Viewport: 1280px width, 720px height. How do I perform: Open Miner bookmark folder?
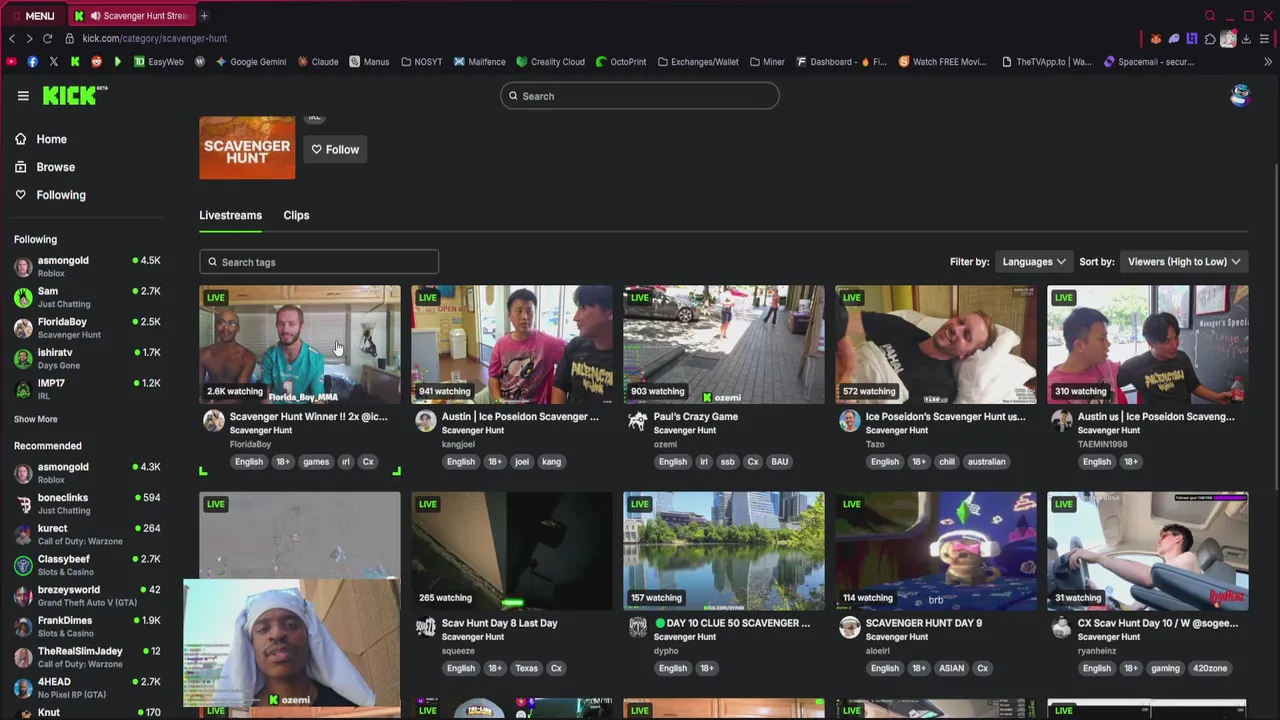click(x=767, y=62)
